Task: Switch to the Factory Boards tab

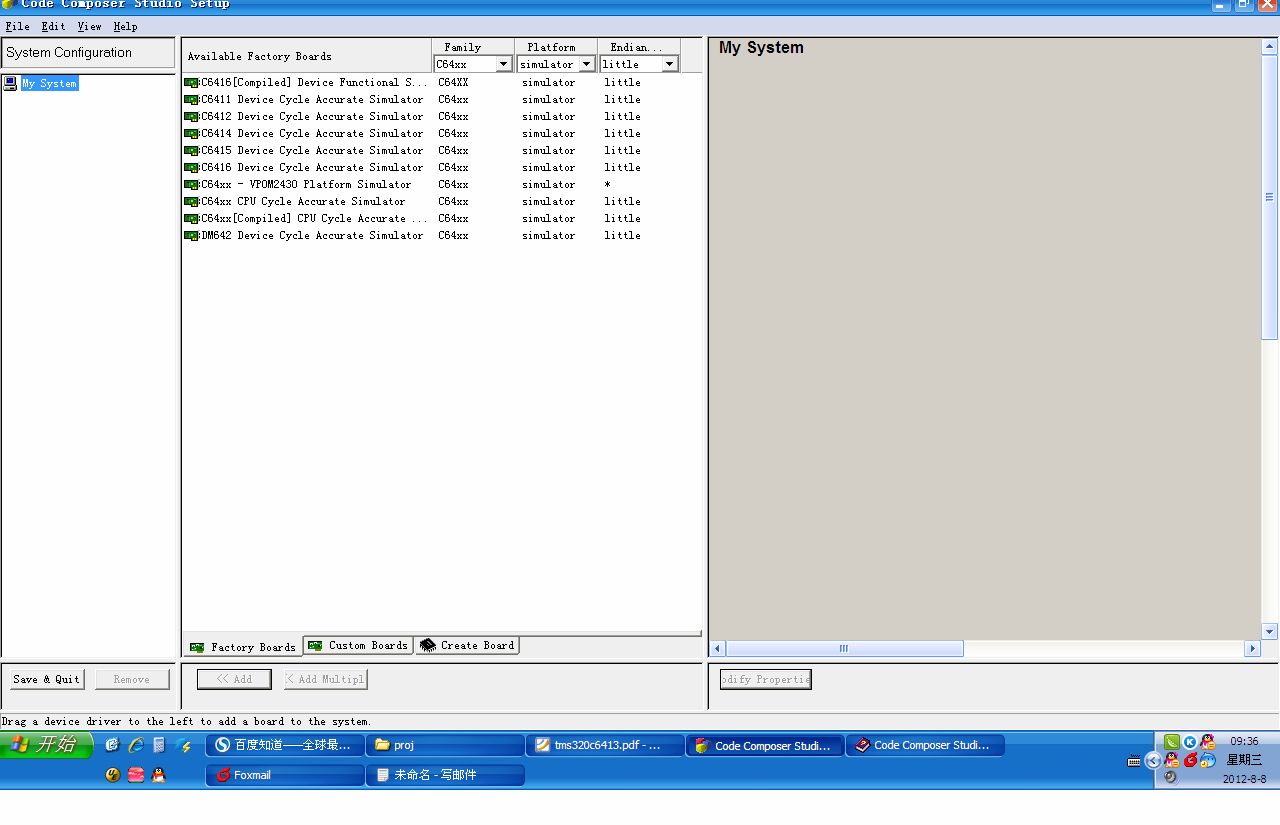Action: (x=243, y=647)
